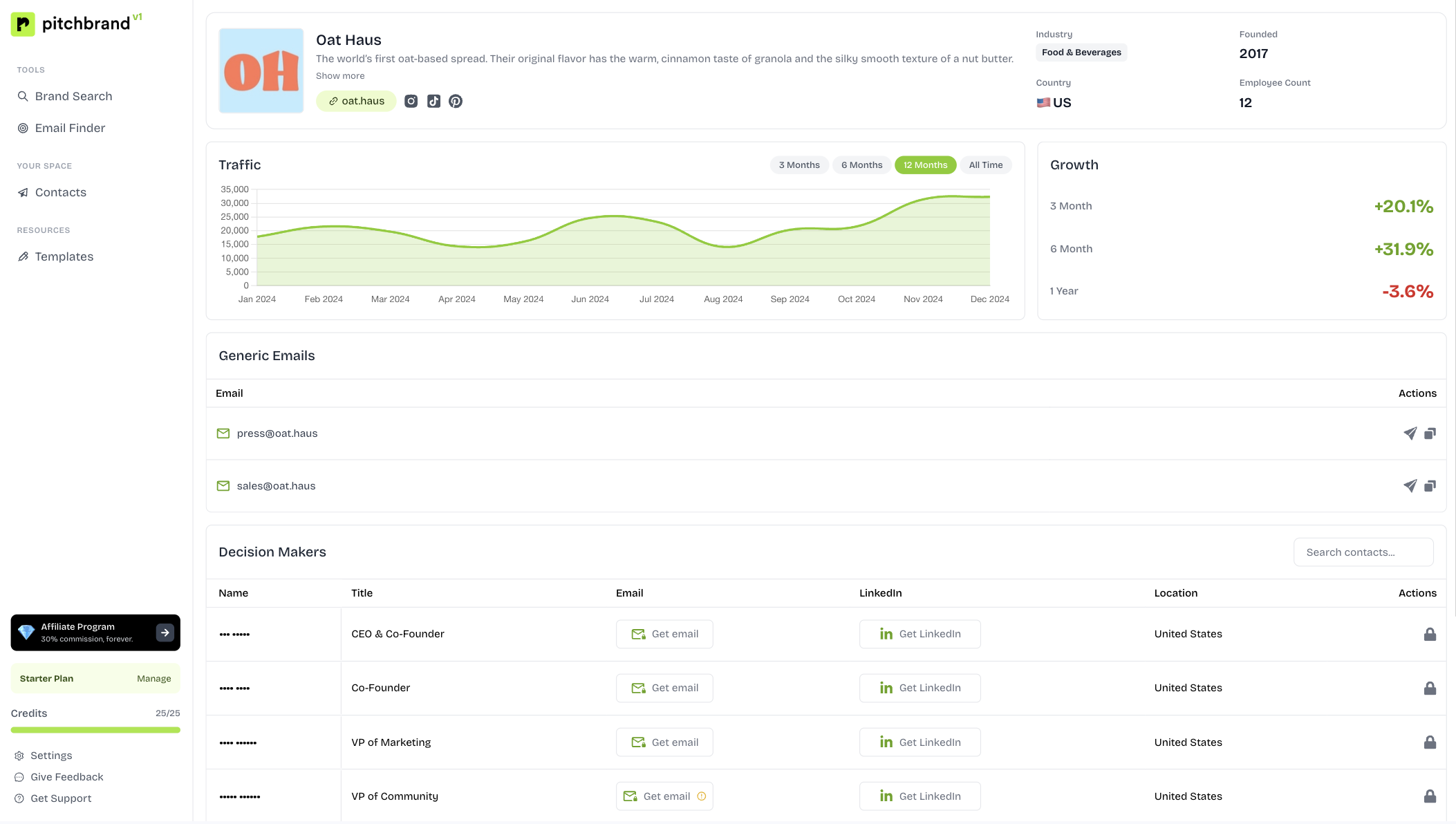Select the 3 Months traffic range
Viewport: 1456px width, 824px height.
[x=799, y=165]
